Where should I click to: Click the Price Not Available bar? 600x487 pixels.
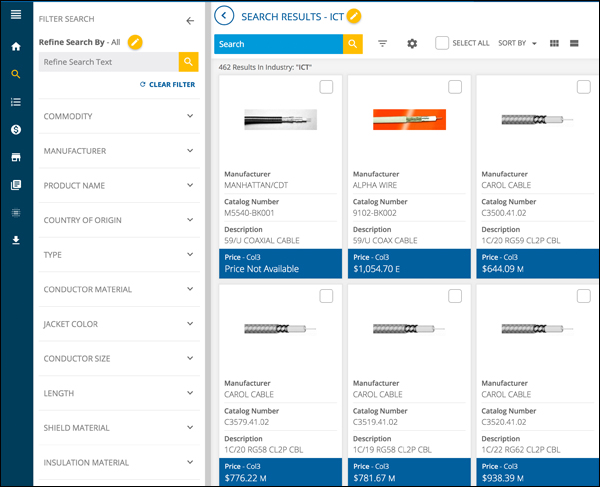pos(280,264)
